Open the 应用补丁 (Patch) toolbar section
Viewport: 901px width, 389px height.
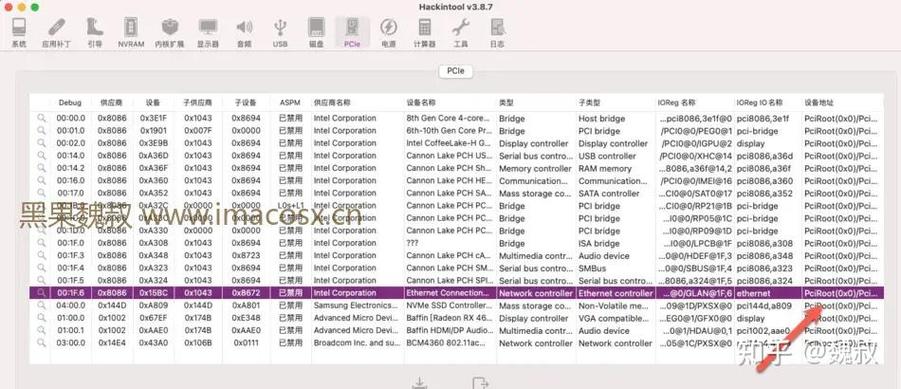pyautogui.click(x=56, y=32)
